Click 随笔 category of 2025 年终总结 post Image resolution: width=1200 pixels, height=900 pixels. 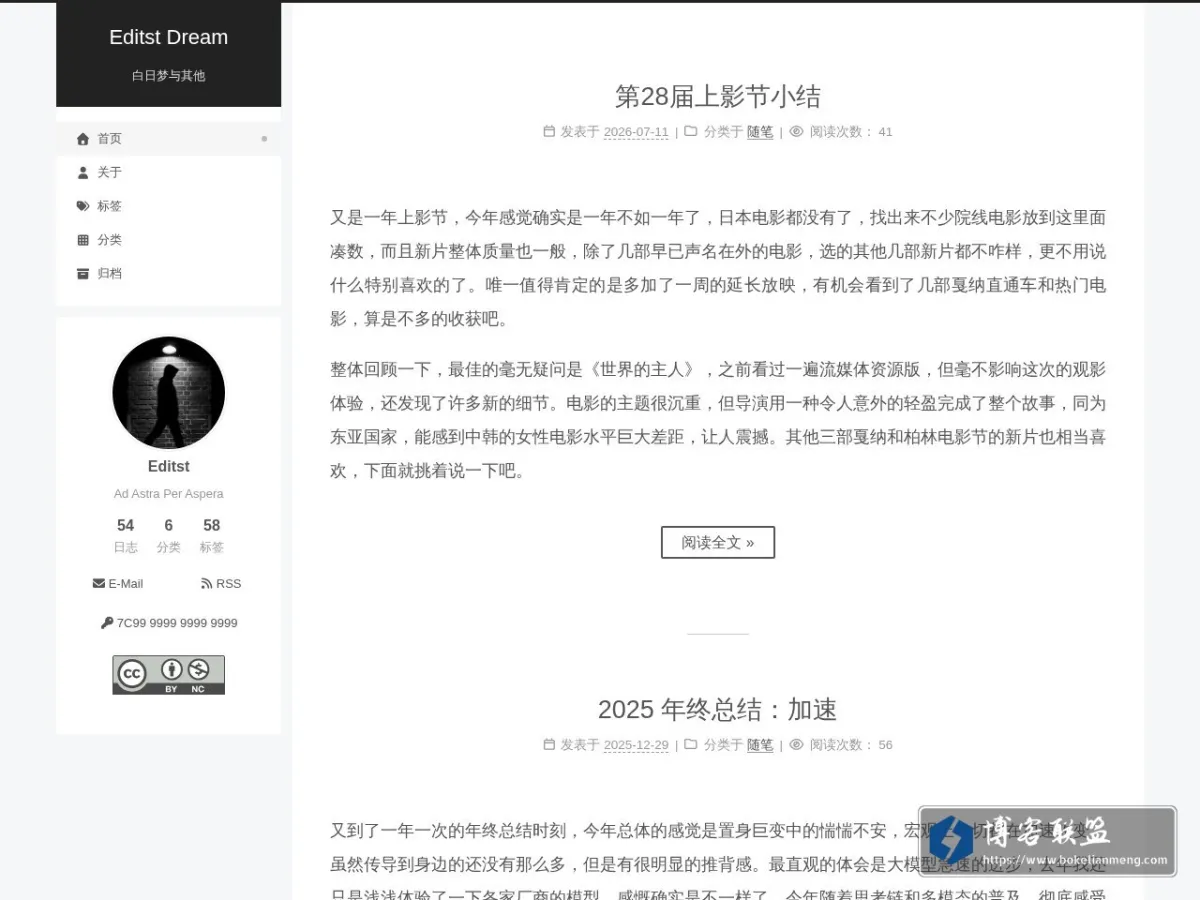pos(760,745)
